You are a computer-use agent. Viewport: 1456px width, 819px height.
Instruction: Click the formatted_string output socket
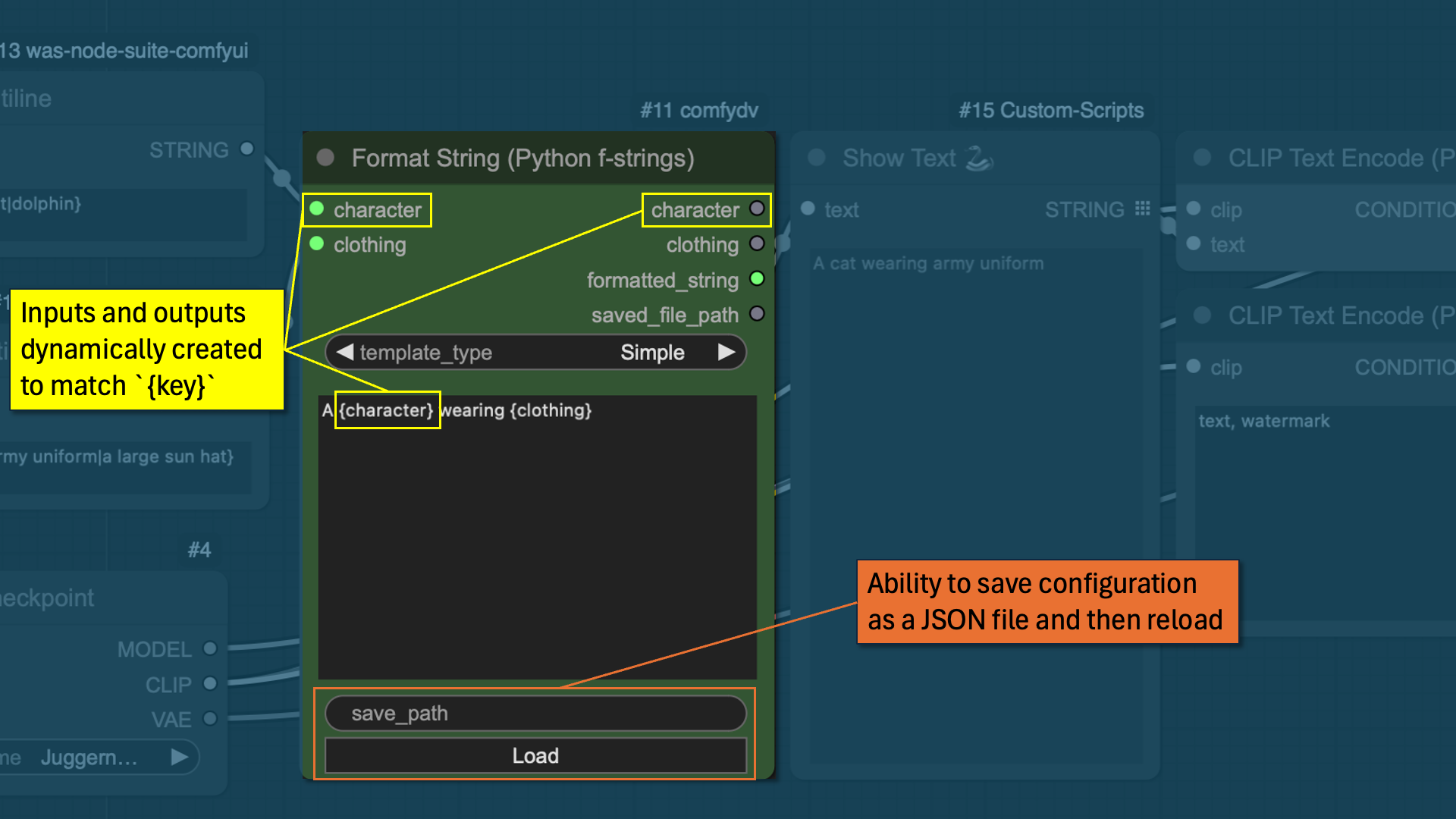[757, 279]
